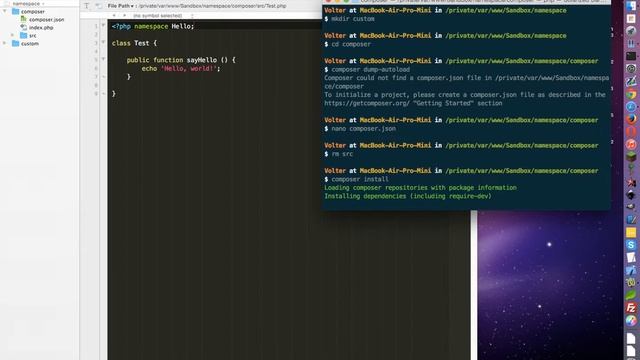Viewport: 640px width, 360px height.
Task: Click the getcomposer.org link in terminal
Action: [367, 103]
